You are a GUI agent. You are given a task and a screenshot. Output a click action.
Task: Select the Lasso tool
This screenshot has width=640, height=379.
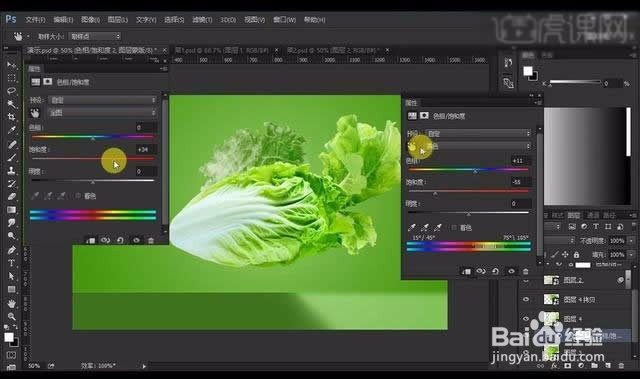[11, 91]
